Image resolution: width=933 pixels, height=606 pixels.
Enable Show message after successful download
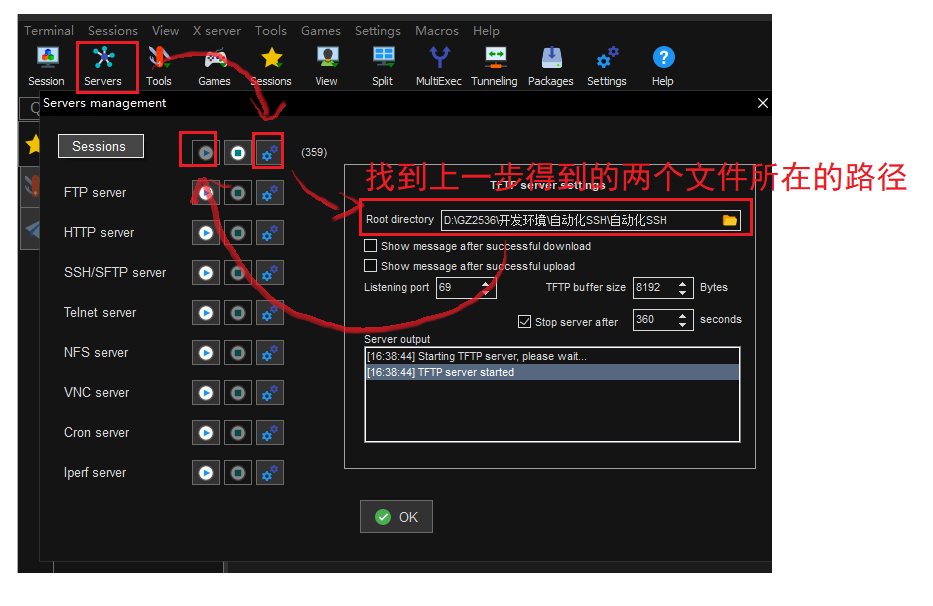point(370,246)
